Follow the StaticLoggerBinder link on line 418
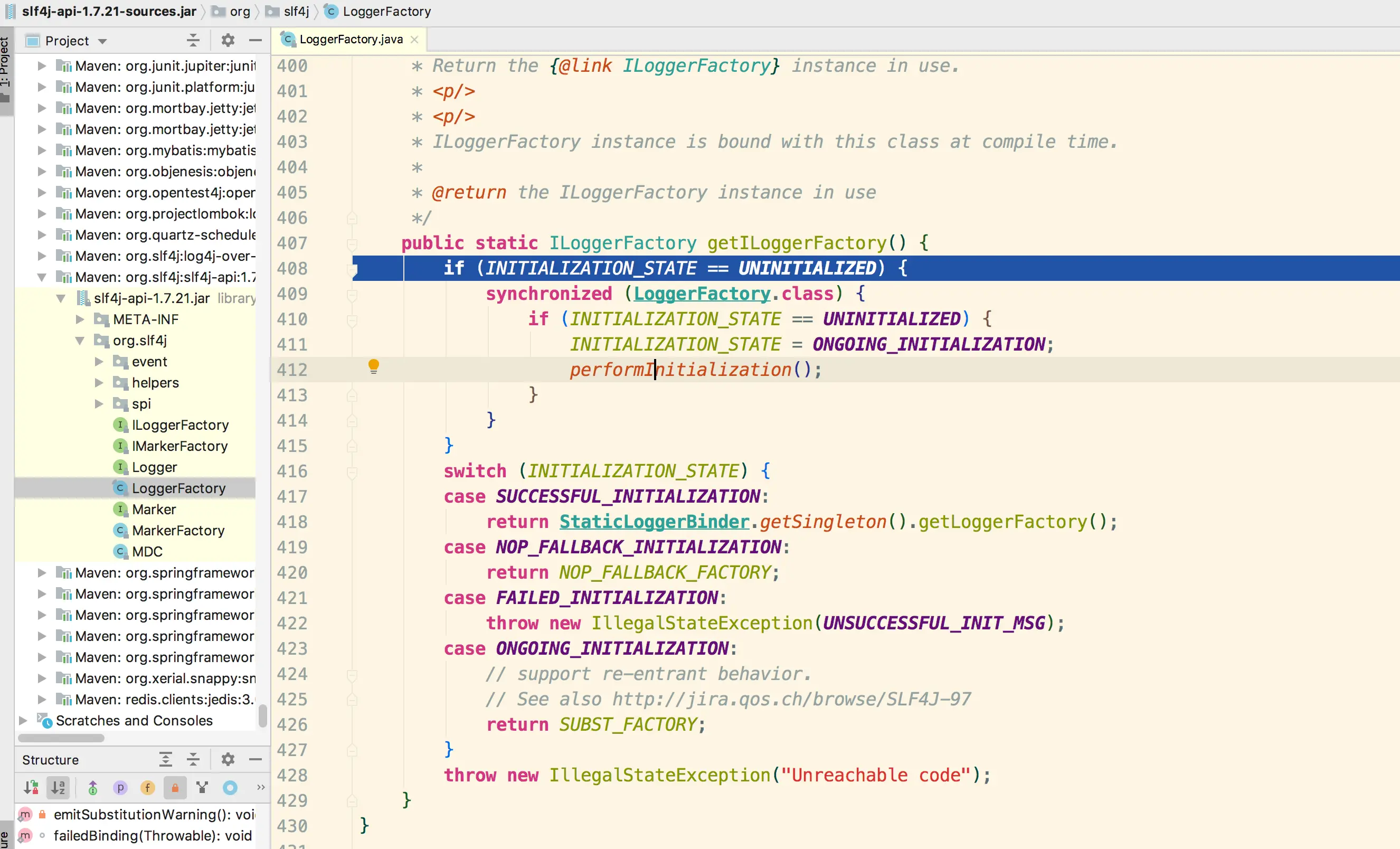This screenshot has height=849, width=1400. (x=654, y=522)
